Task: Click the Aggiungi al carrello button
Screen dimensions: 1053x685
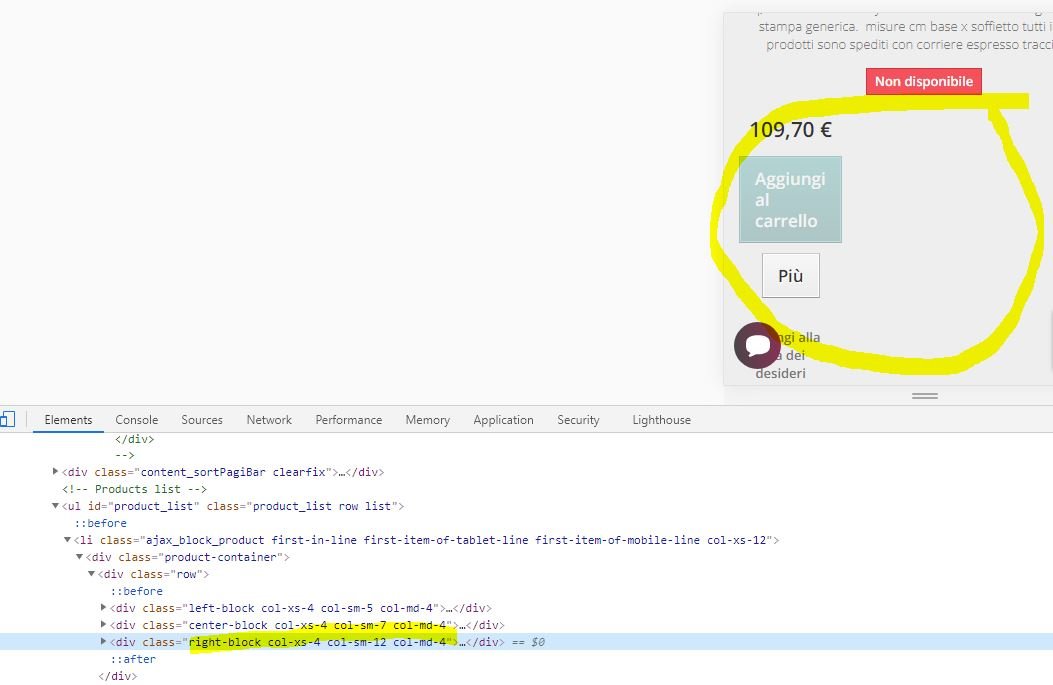Action: coord(790,199)
